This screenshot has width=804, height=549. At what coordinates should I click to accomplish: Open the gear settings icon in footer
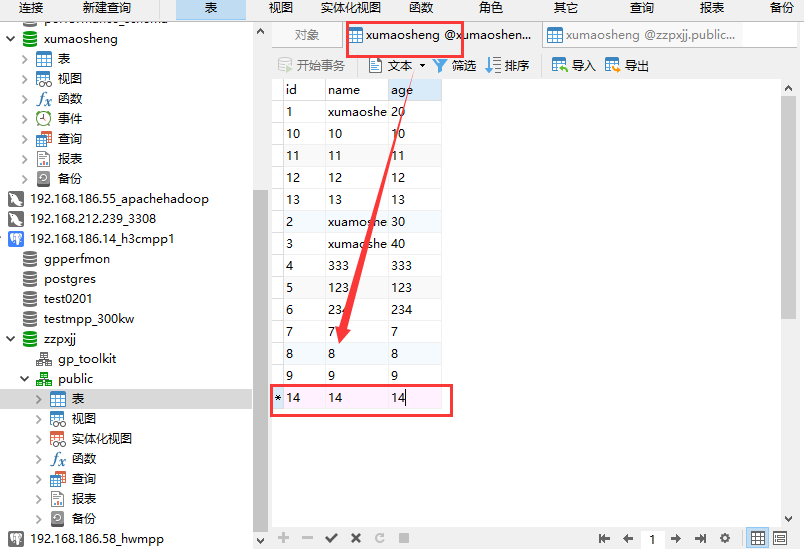725,538
